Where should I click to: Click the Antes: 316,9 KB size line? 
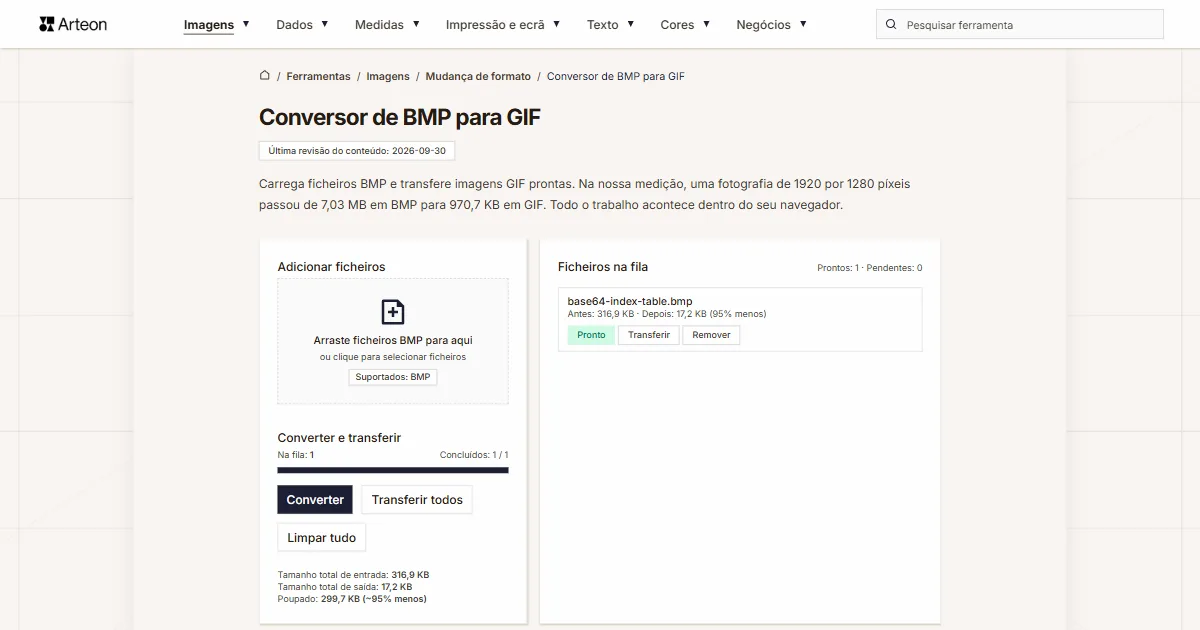click(x=667, y=314)
